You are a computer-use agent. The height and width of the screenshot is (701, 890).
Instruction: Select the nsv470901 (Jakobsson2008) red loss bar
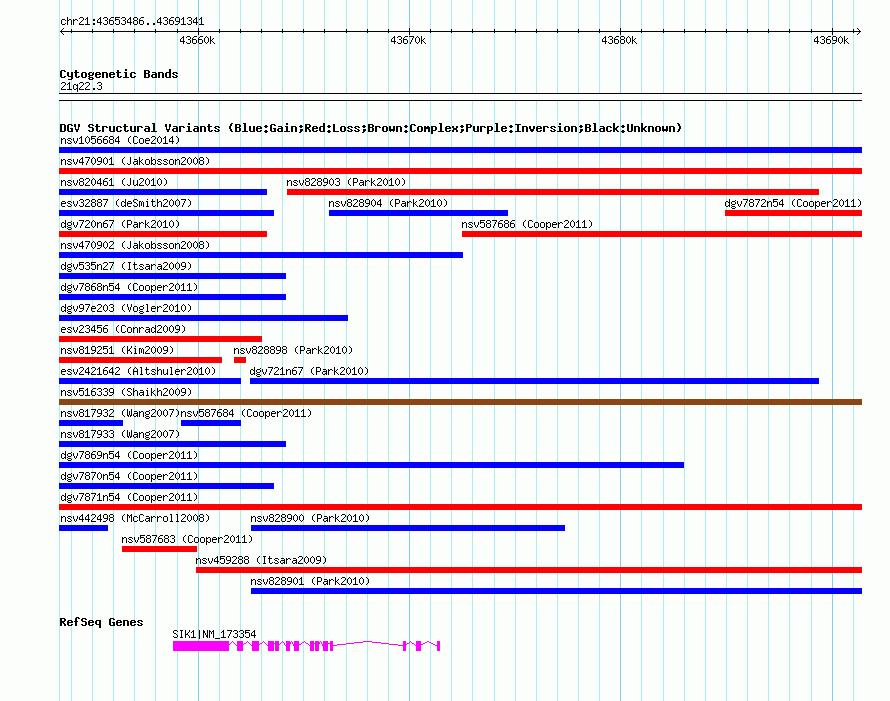(460, 171)
